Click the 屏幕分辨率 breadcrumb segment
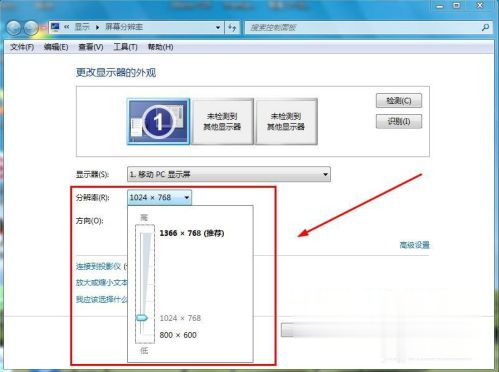Screen dimensions: 499x372 pos(124,27)
